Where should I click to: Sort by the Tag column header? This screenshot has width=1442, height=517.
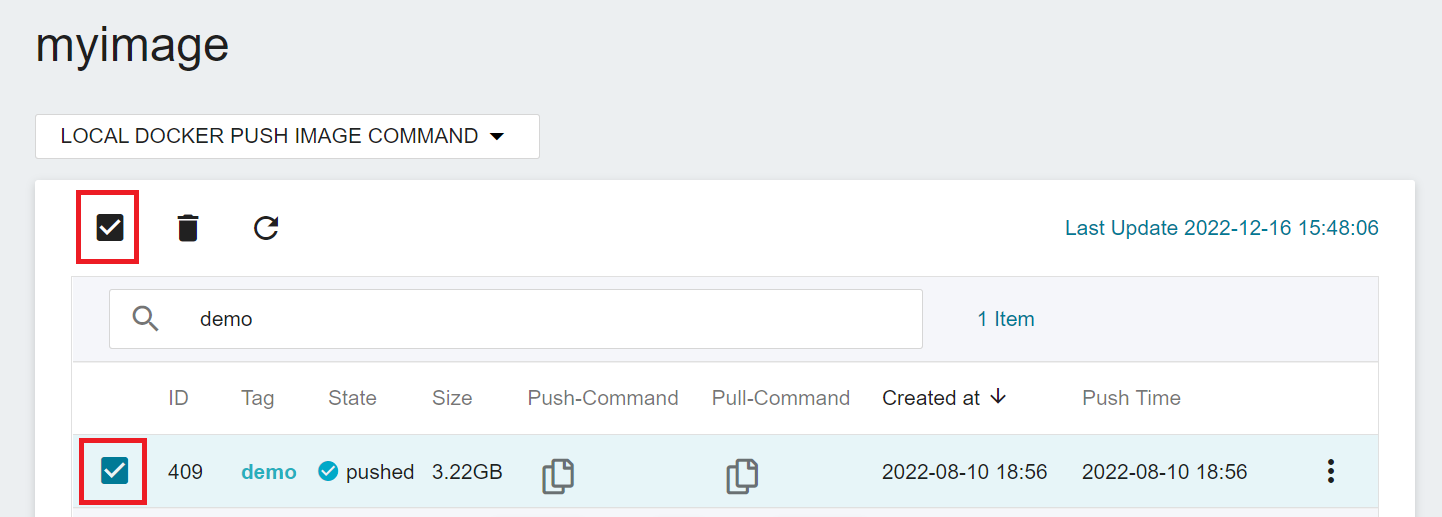(x=257, y=398)
